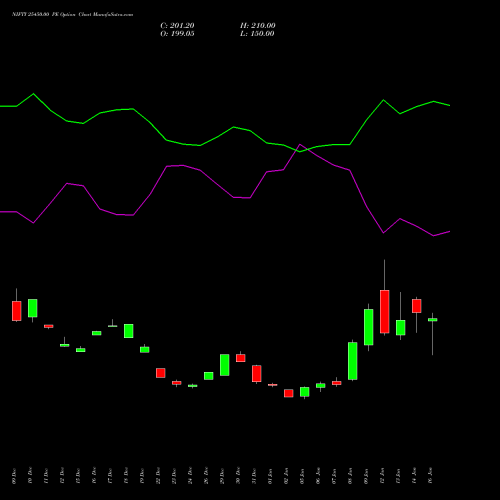Click the 12 Jan date label
The width and height of the screenshot is (500, 500).
(x=382, y=476)
